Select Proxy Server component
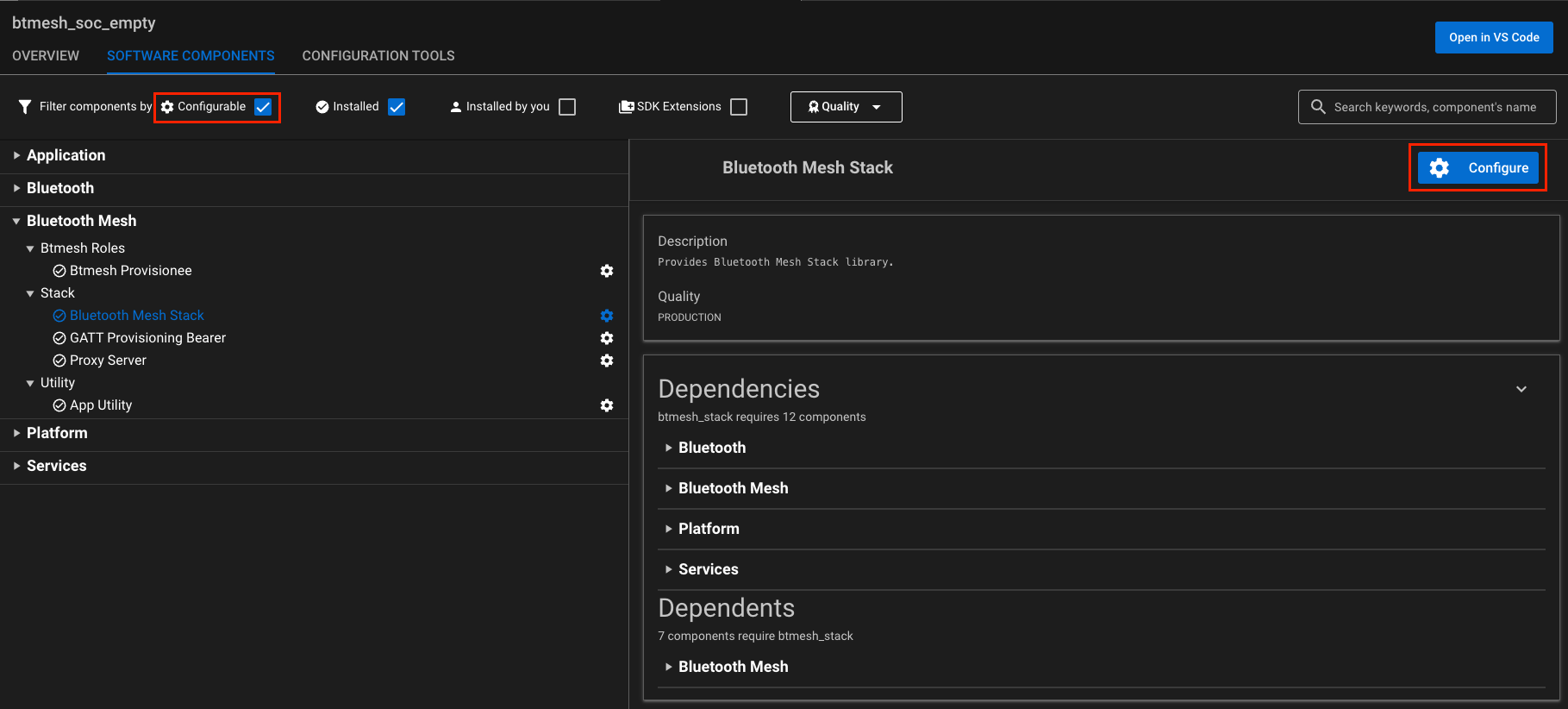1568x709 pixels. 108,361
